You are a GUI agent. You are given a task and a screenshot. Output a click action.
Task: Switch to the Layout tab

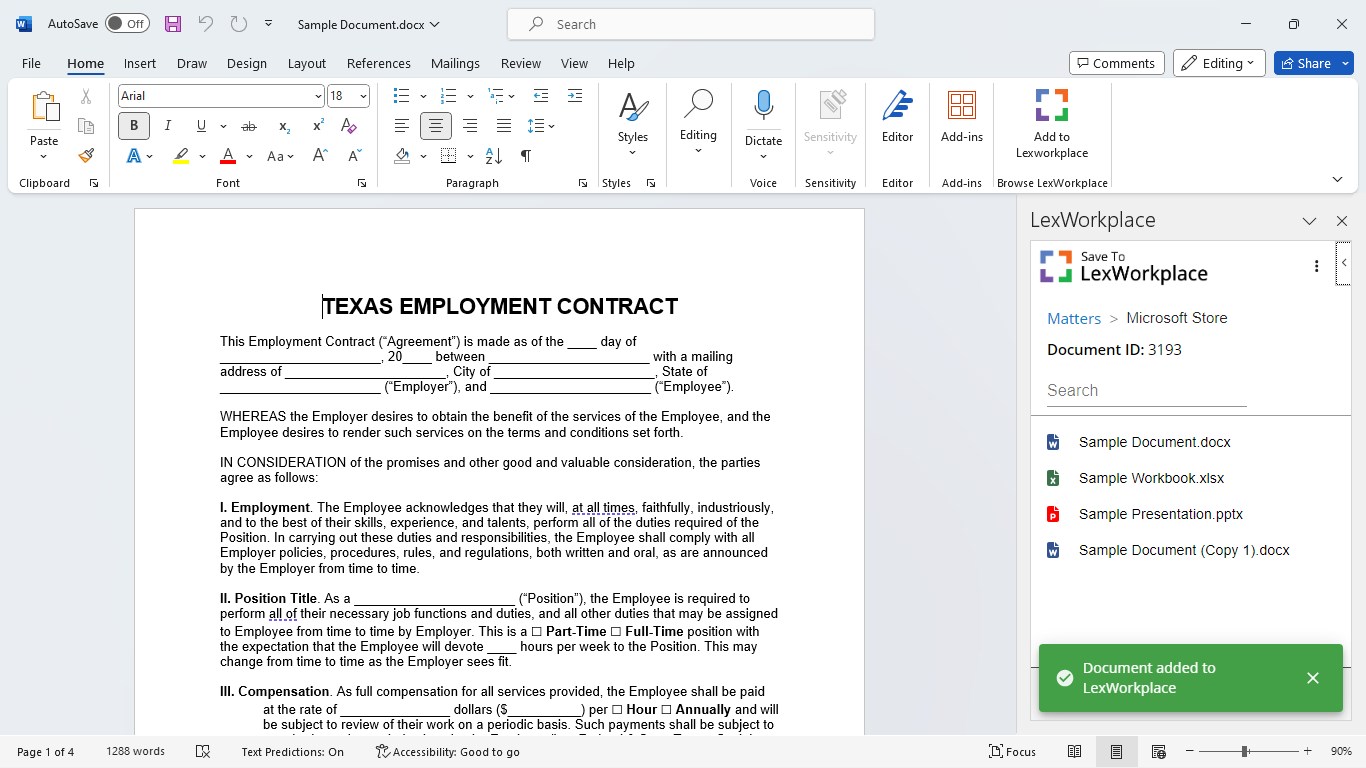307,63
